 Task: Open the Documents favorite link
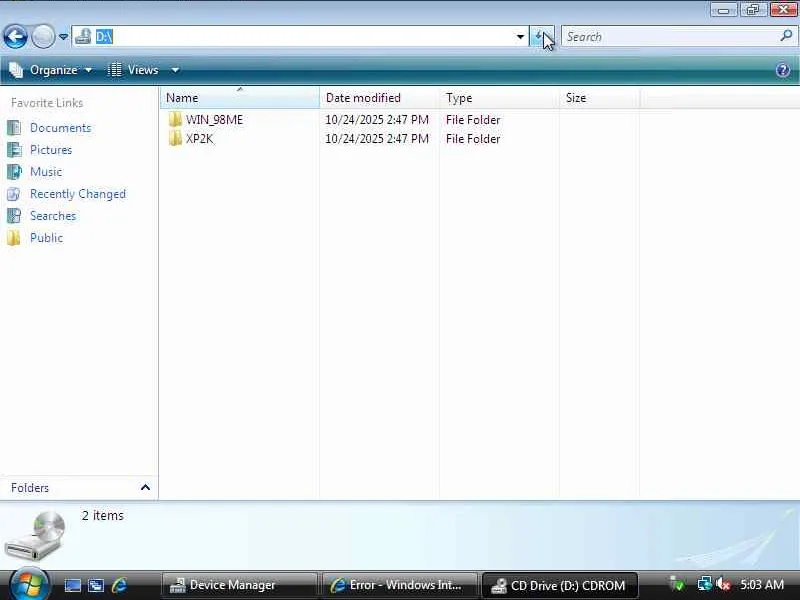(x=61, y=128)
